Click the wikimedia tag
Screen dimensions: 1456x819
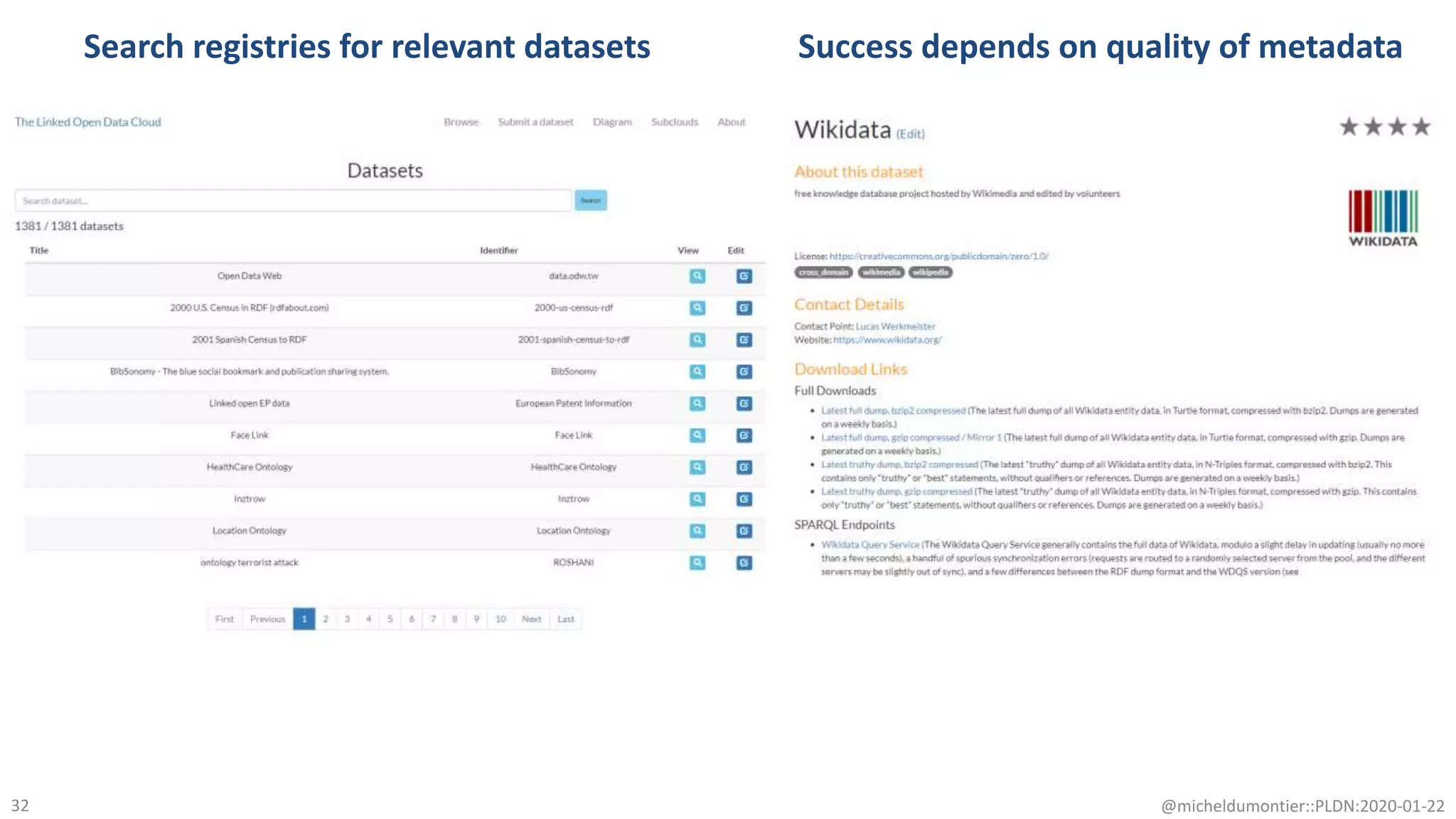click(881, 272)
